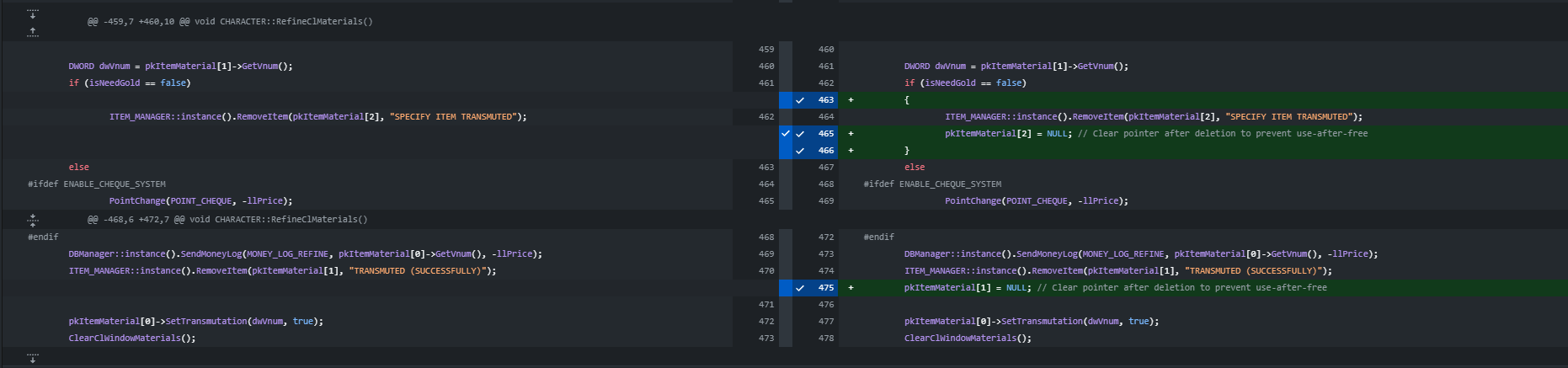Viewport: 1568px width, 368px height.
Task: Deselect added line 465 using its checkmark
Action: (x=800, y=134)
